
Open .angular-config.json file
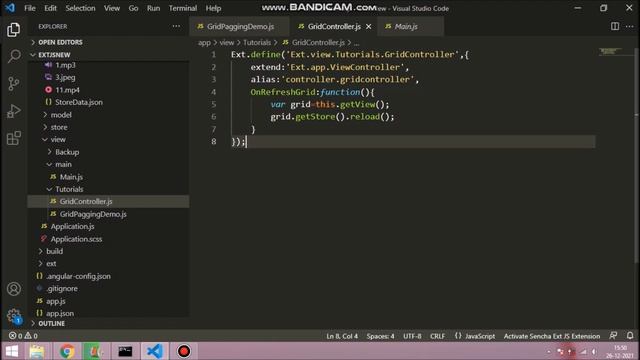[78, 276]
